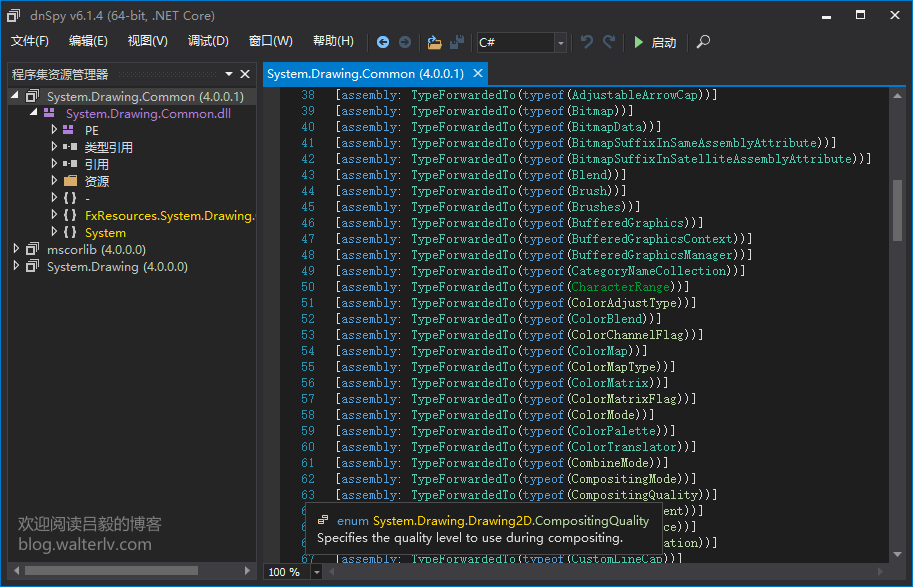This screenshot has height=587, width=913.
Task: Click the code editor vertical scrollbar thumb
Action: [x=897, y=210]
